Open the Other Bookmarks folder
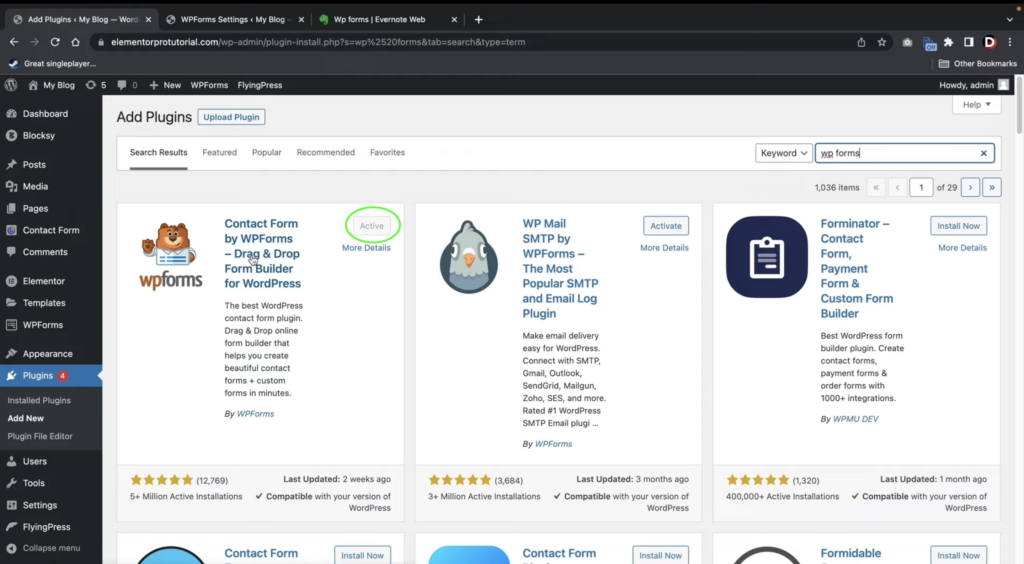The width and height of the screenshot is (1024, 564). pyautogui.click(x=978, y=63)
